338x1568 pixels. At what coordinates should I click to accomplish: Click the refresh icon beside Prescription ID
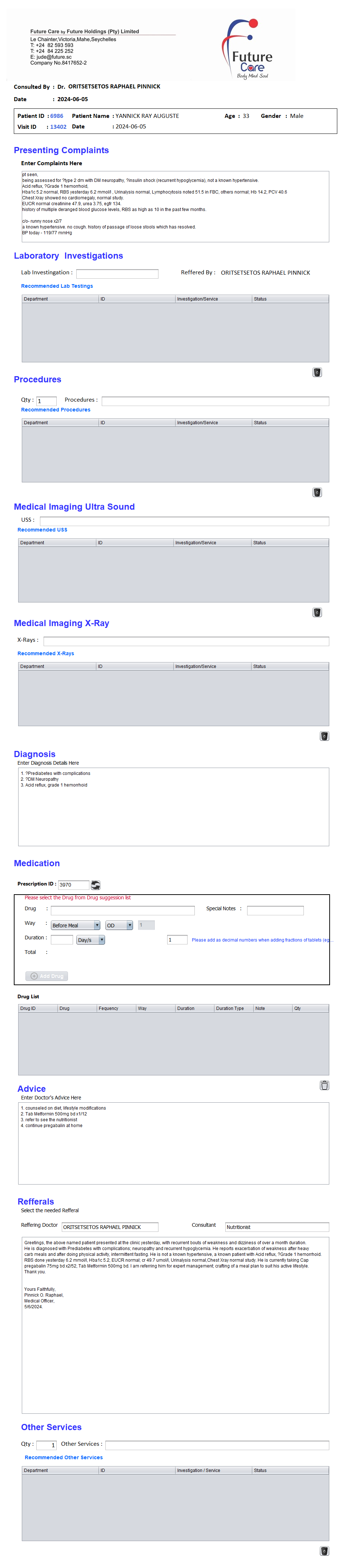click(96, 884)
